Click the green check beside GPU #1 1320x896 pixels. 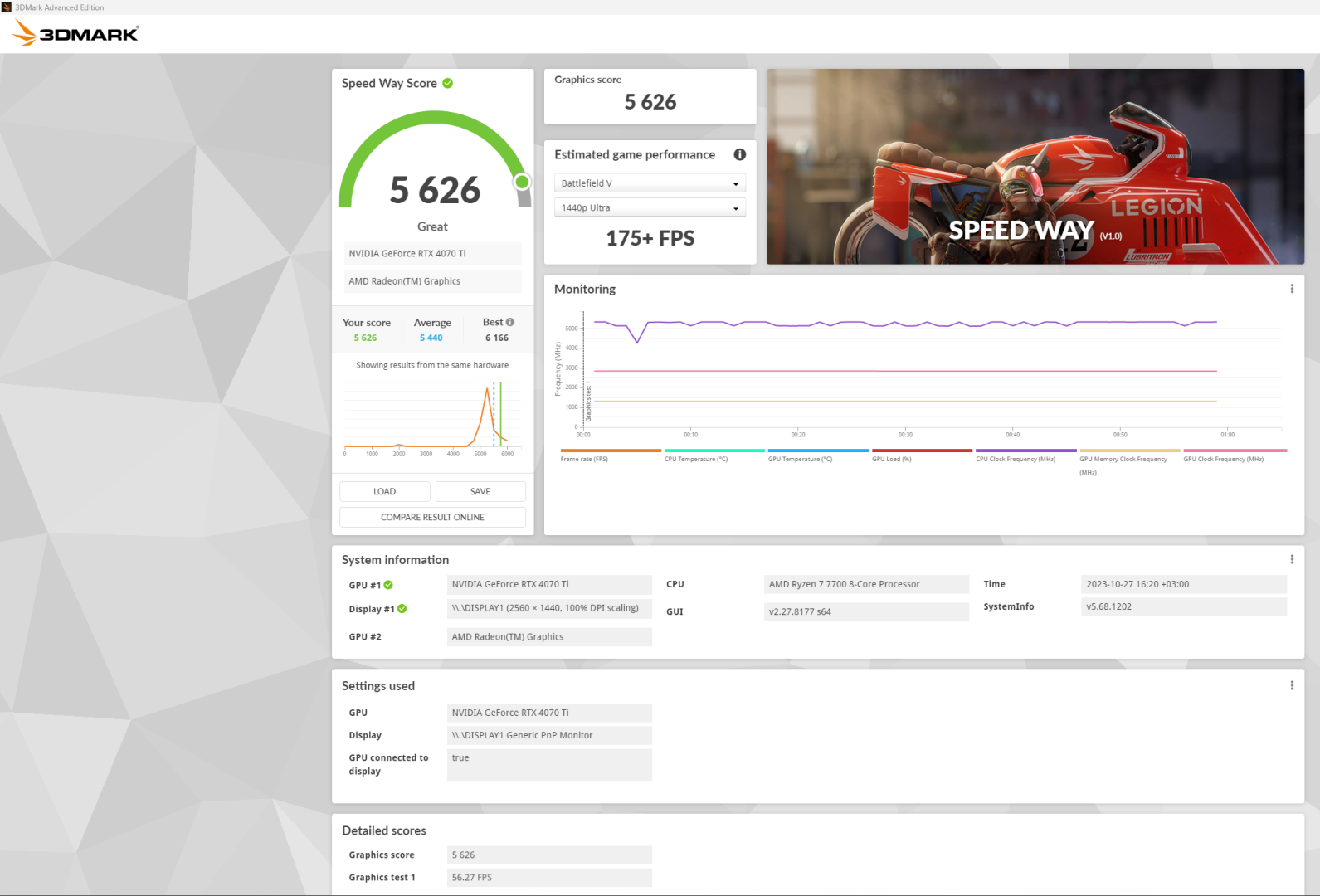pos(388,585)
